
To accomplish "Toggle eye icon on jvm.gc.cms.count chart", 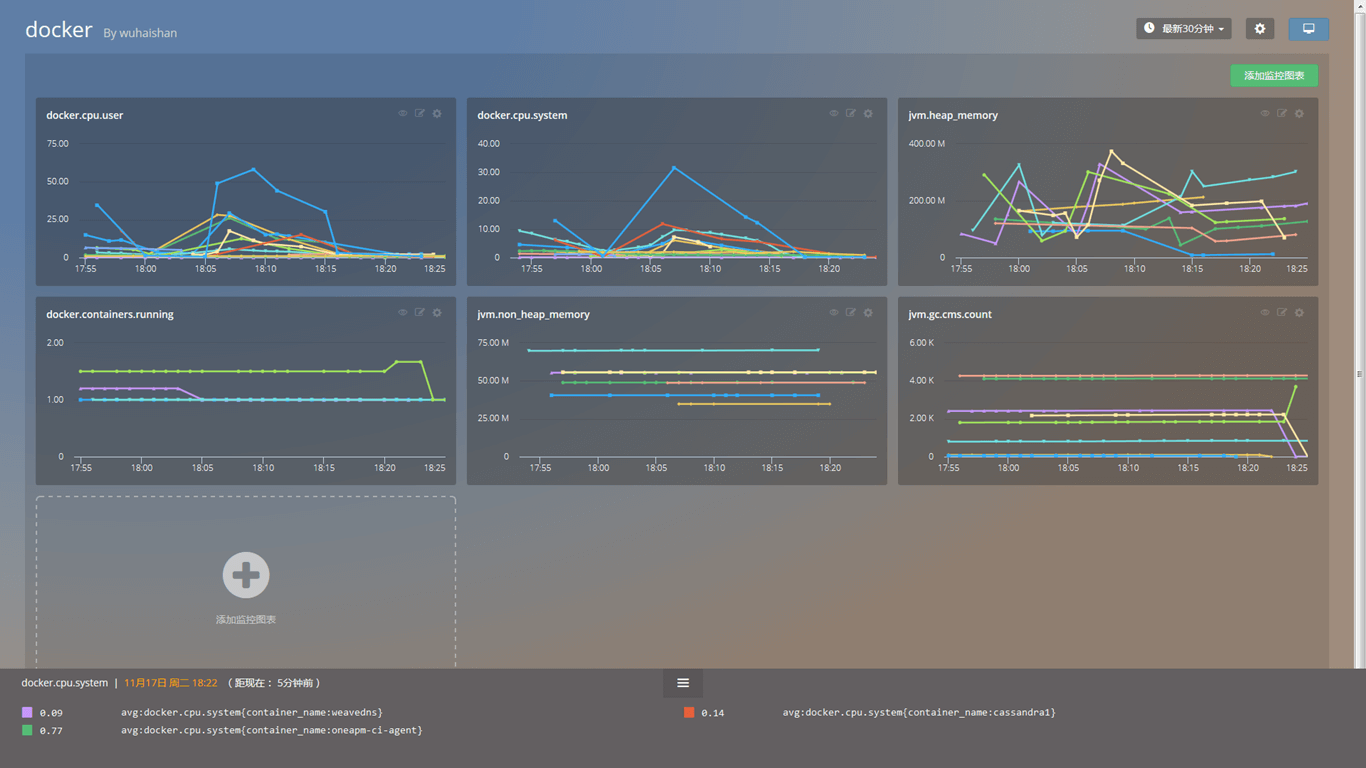I will [1265, 313].
